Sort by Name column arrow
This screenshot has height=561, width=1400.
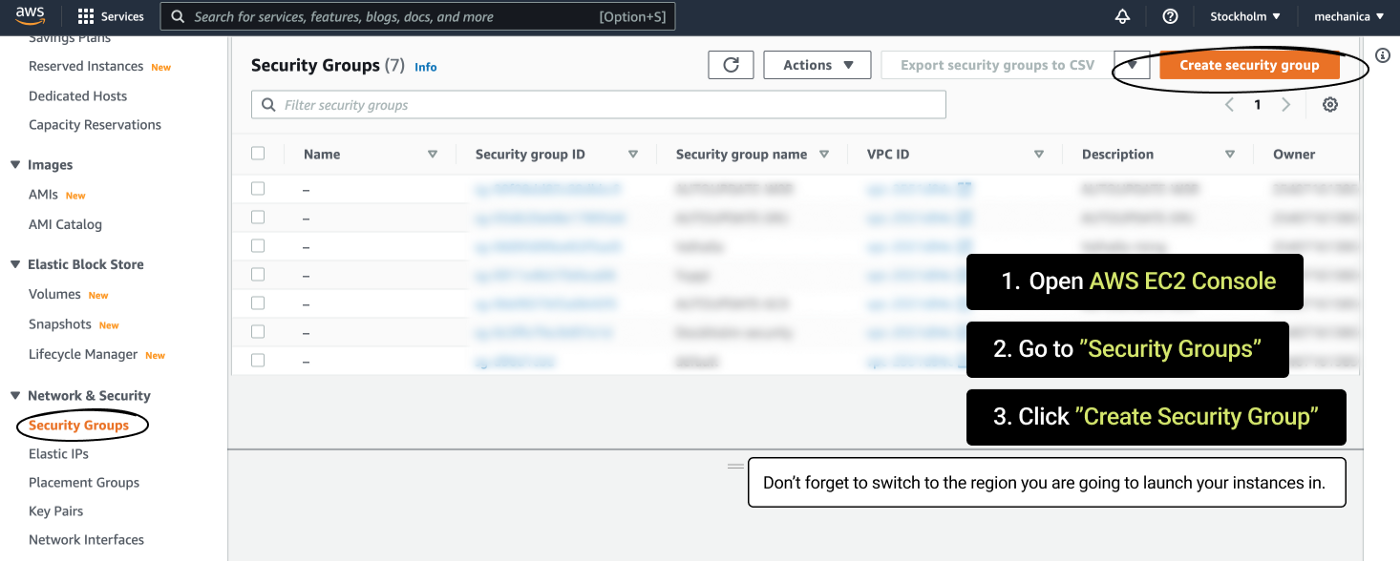tap(433, 154)
